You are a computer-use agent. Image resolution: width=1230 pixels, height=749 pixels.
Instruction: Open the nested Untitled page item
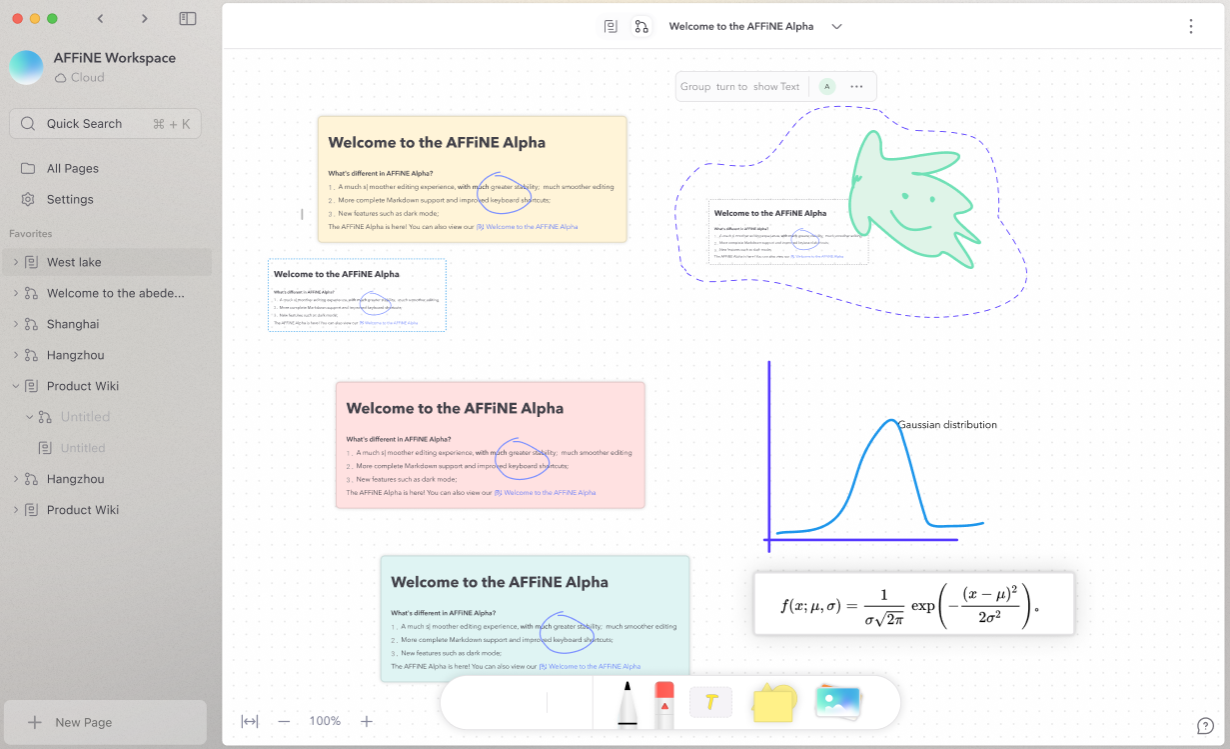pos(83,448)
